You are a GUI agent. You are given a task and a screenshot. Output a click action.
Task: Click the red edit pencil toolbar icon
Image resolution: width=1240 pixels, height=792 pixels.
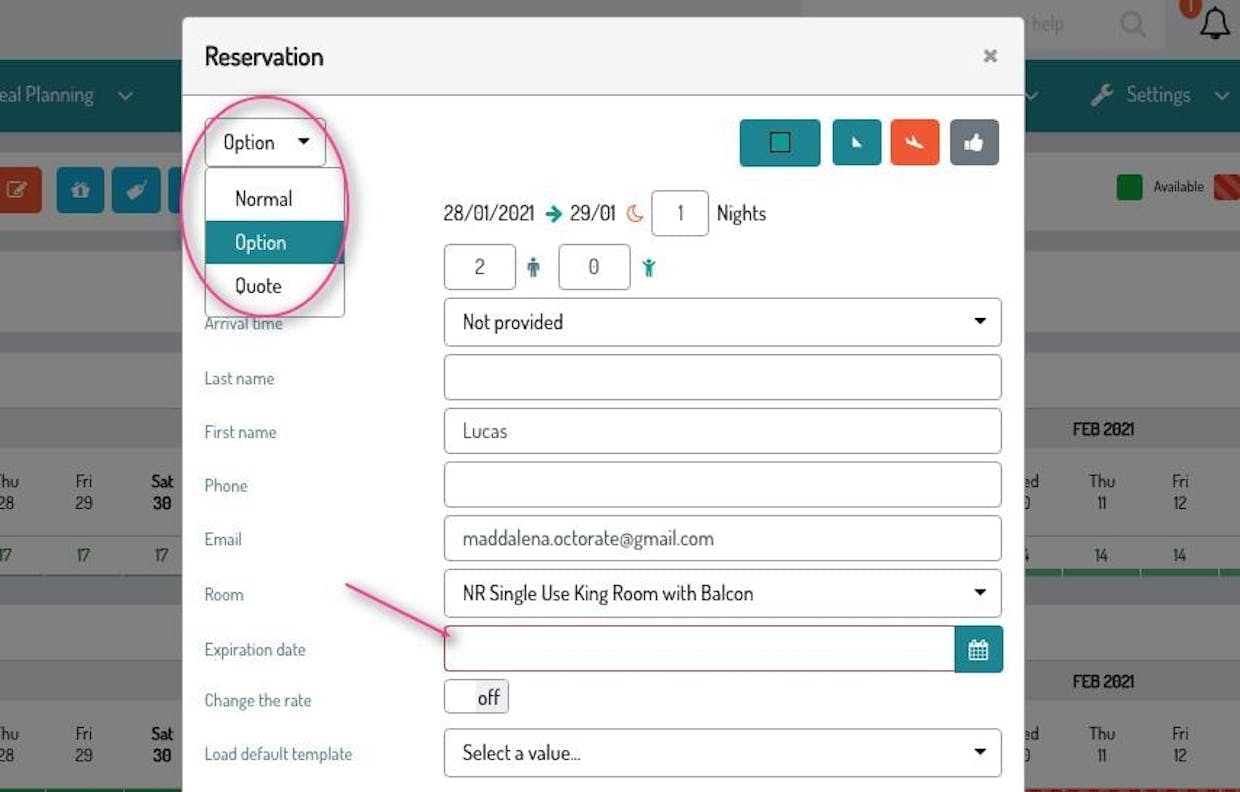point(17,190)
